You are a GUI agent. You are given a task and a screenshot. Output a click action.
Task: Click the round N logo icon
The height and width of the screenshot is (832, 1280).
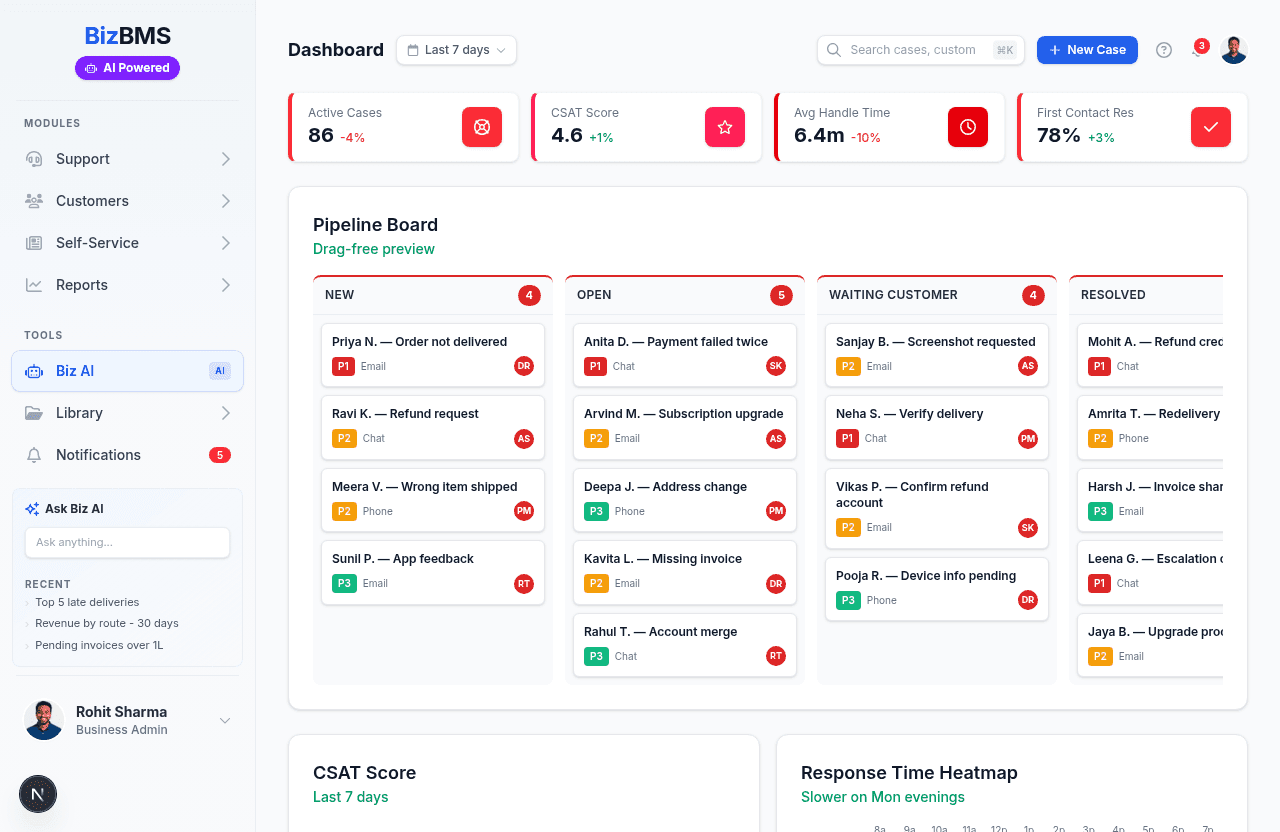point(38,794)
